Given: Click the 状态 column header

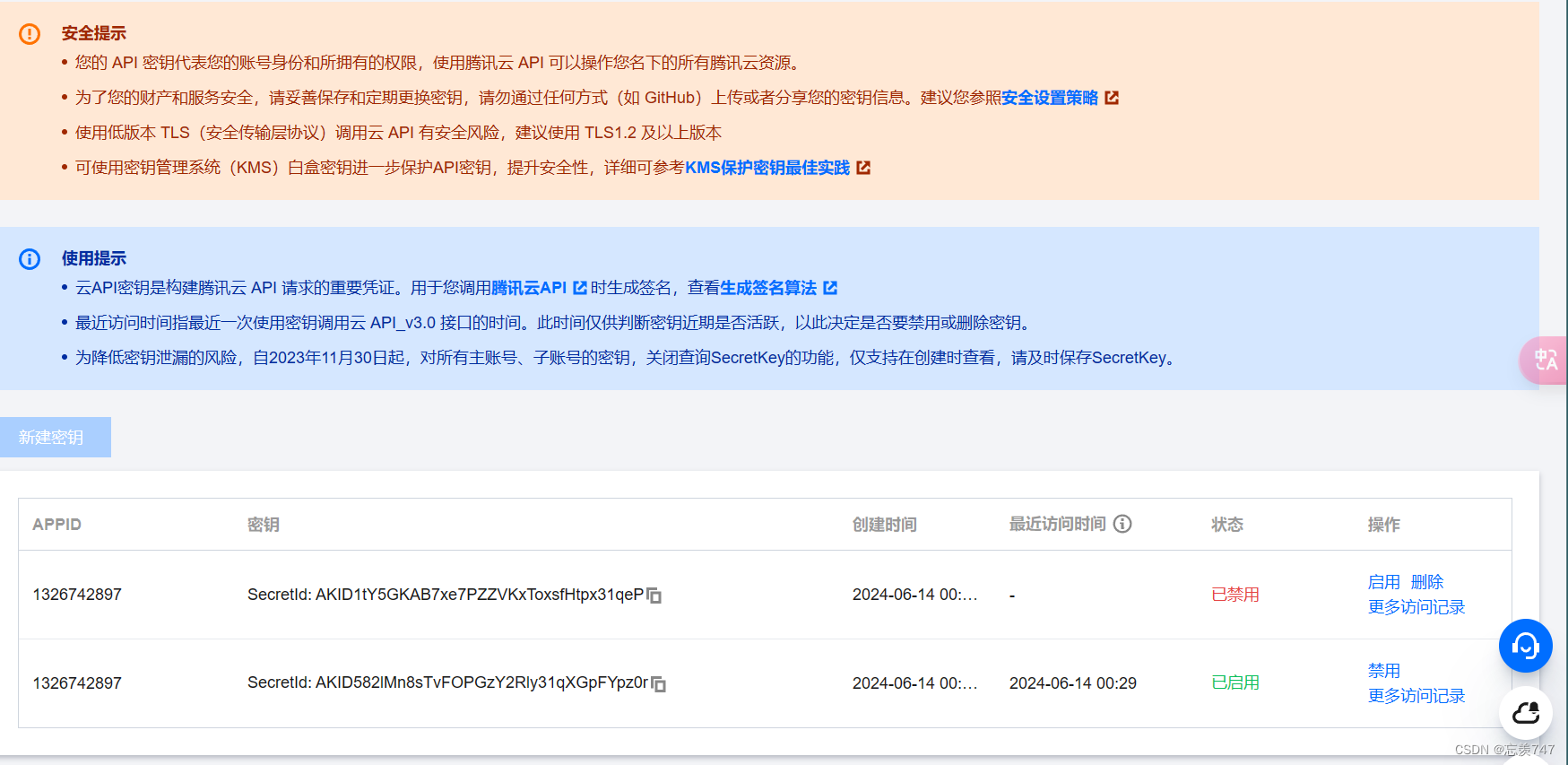Looking at the screenshot, I should [1227, 525].
